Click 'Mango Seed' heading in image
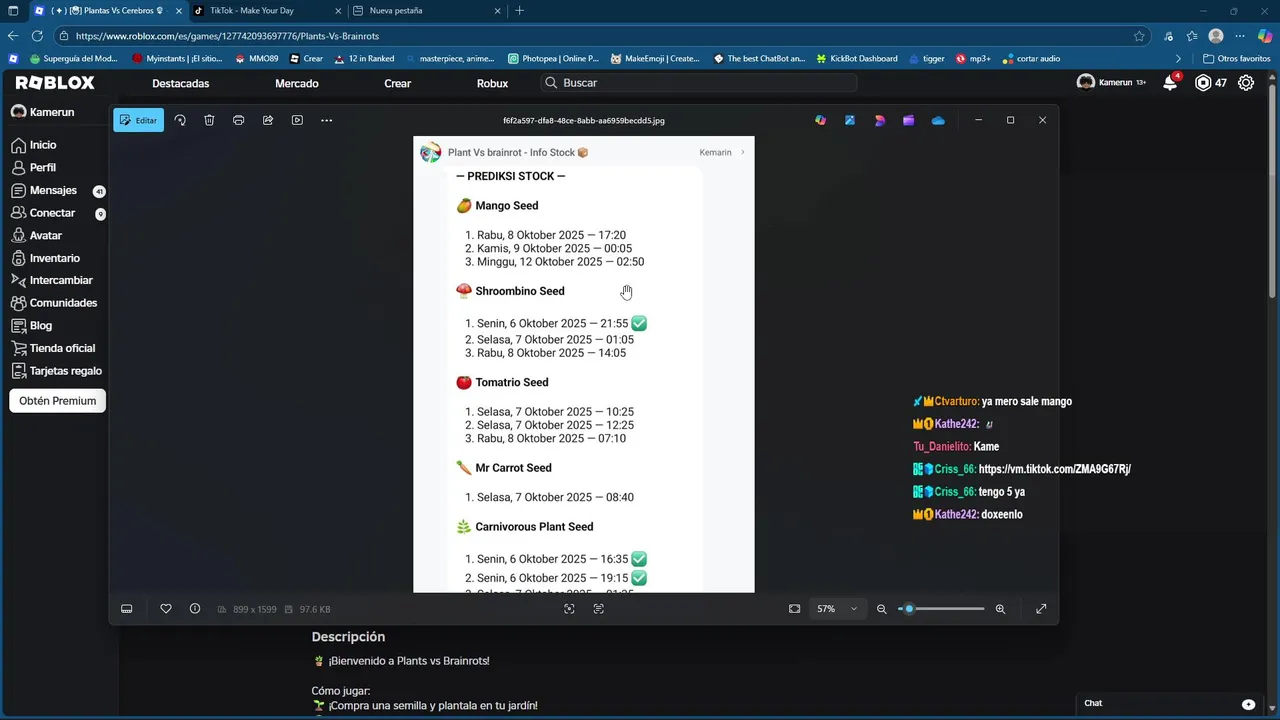 tap(507, 206)
